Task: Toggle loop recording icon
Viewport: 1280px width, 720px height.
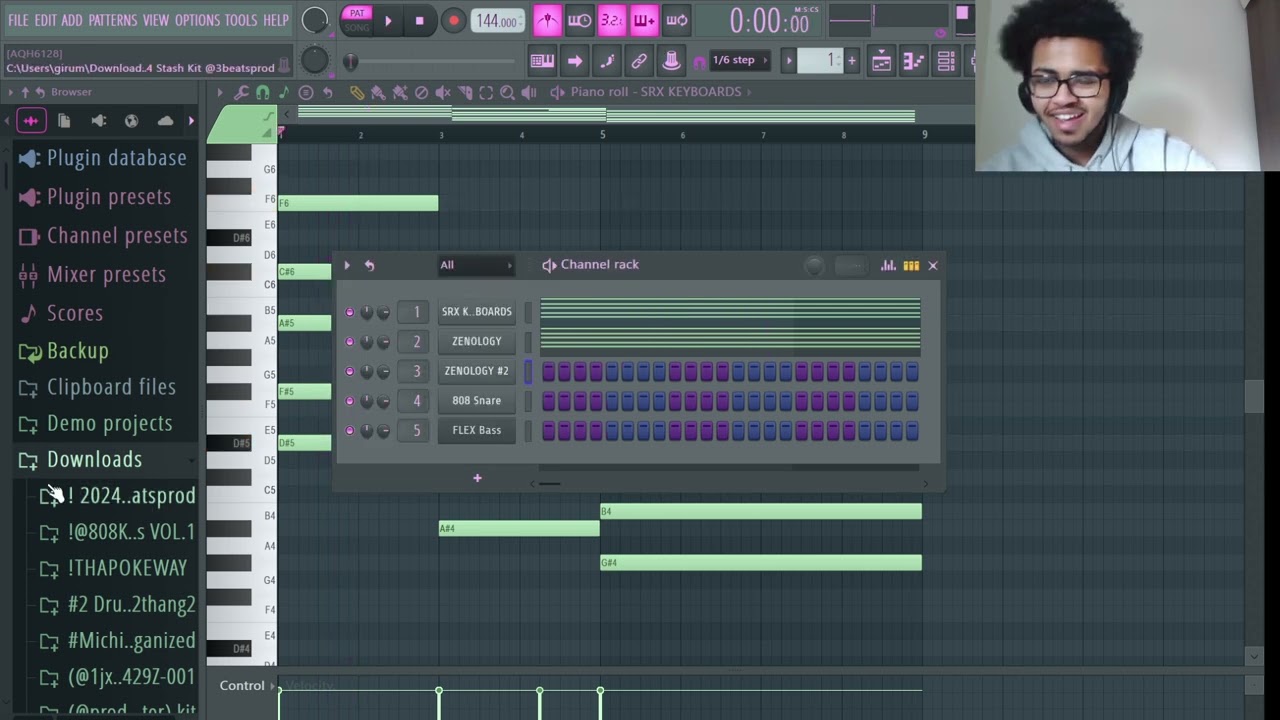Action: (x=677, y=20)
